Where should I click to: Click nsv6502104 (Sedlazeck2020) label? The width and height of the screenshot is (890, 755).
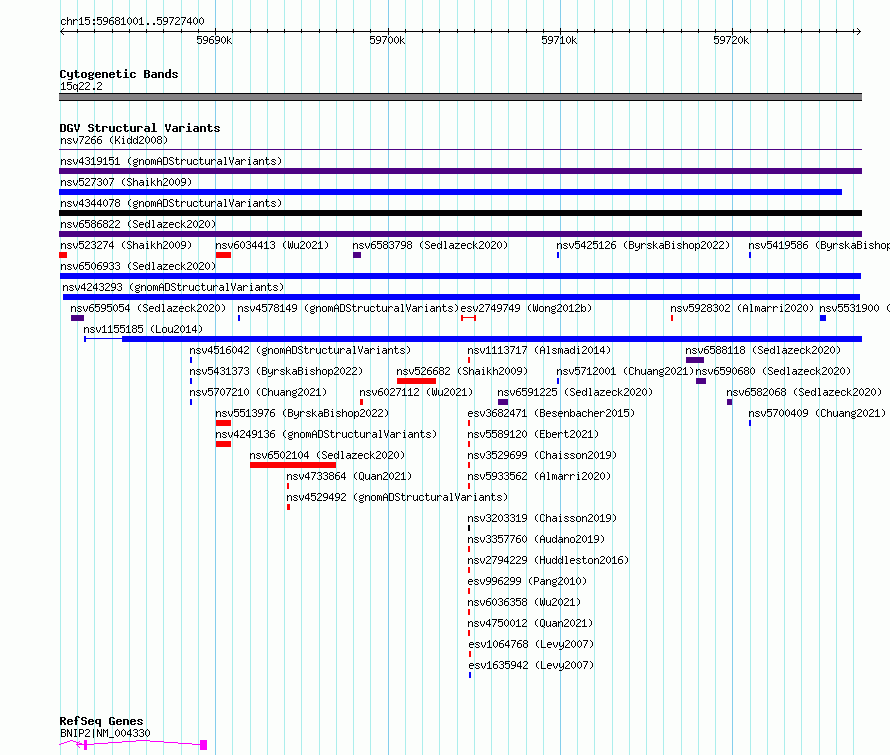click(x=328, y=455)
